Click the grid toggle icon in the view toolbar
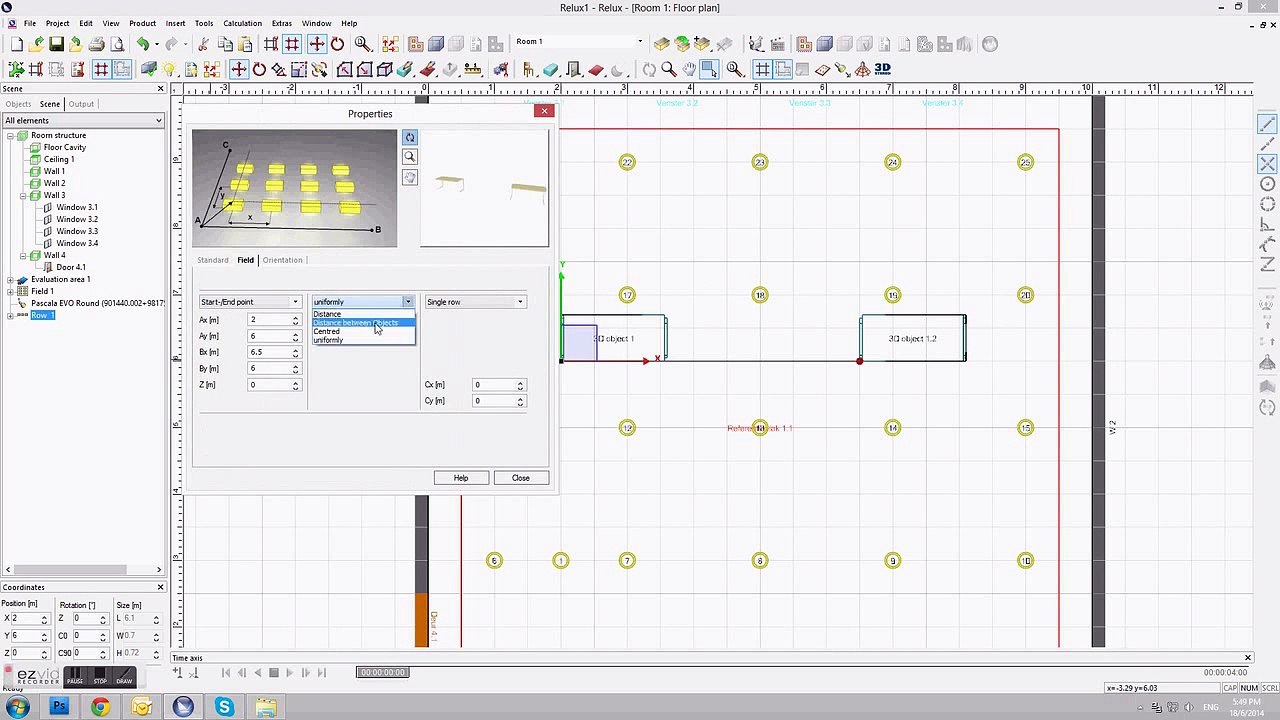This screenshot has height=720, width=1280. tap(762, 69)
